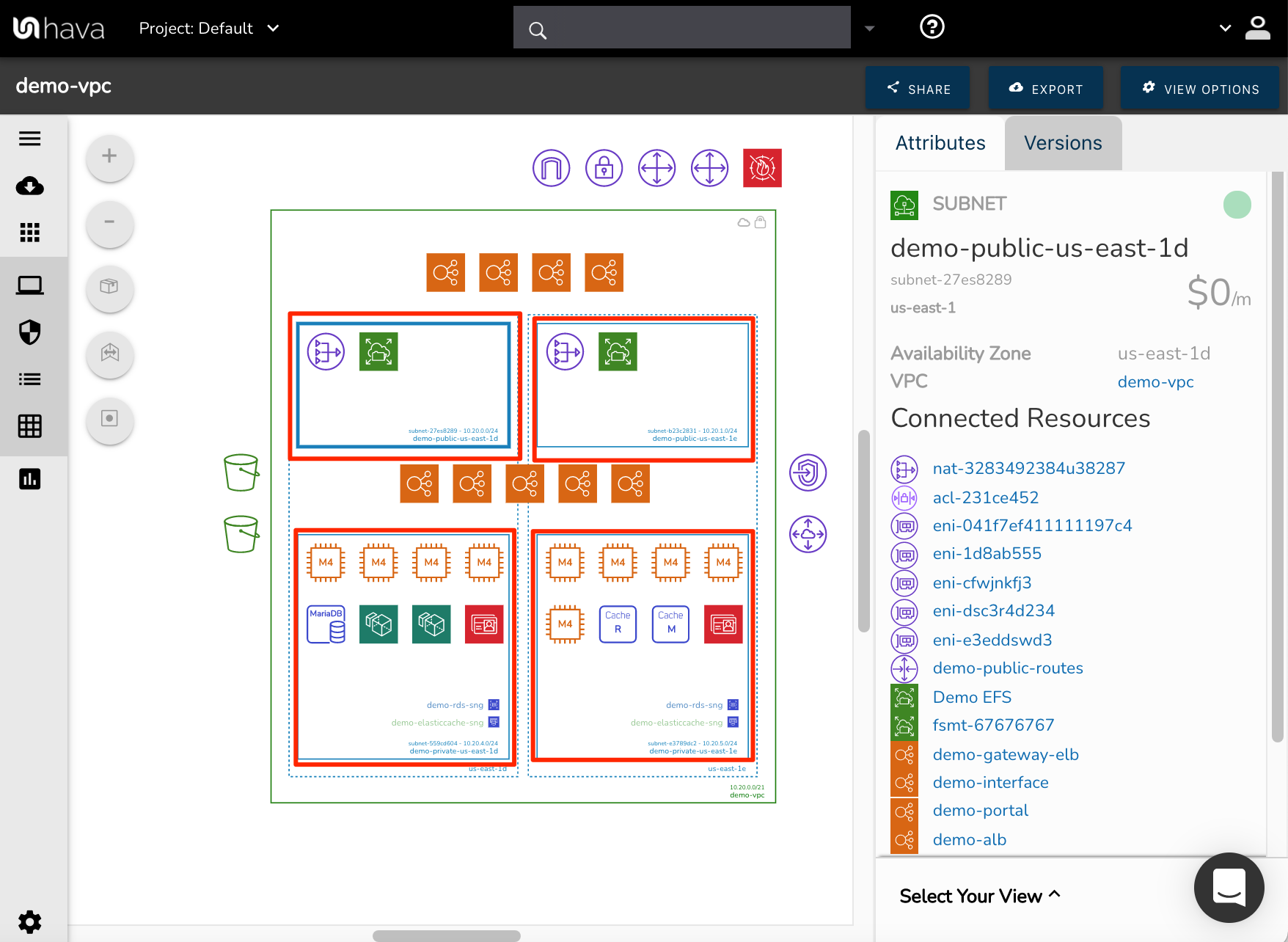Image resolution: width=1288 pixels, height=942 pixels.
Task: Click the padlock icon in the purple icon row
Action: click(x=604, y=167)
